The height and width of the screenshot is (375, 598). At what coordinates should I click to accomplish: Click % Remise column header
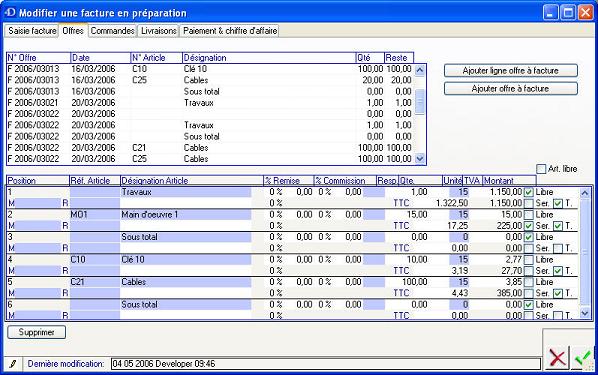tap(288, 180)
